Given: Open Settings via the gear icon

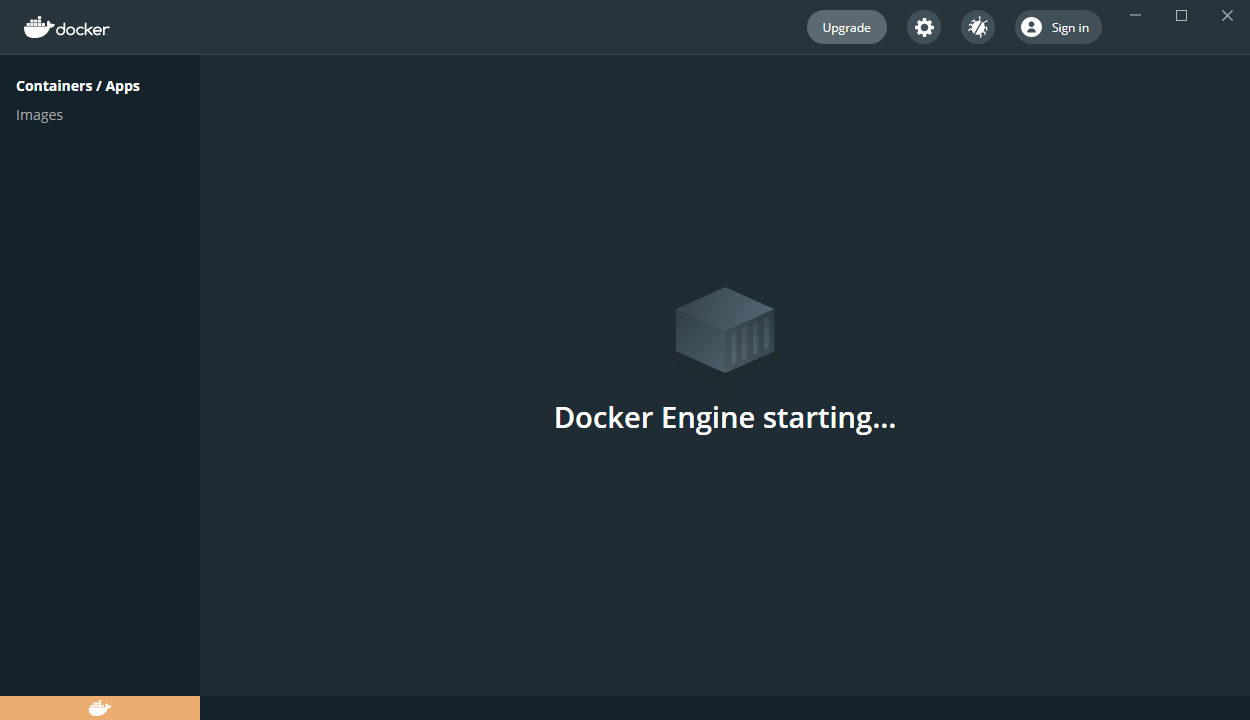Looking at the screenshot, I should tap(925, 27).
